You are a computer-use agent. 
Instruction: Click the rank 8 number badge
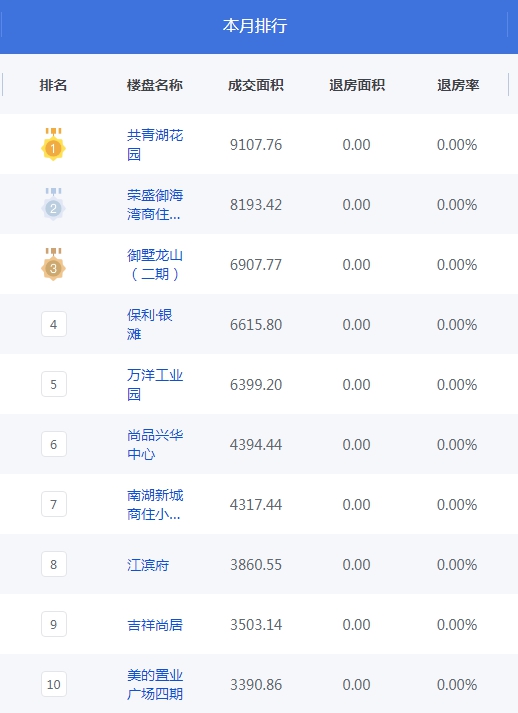(x=54, y=564)
